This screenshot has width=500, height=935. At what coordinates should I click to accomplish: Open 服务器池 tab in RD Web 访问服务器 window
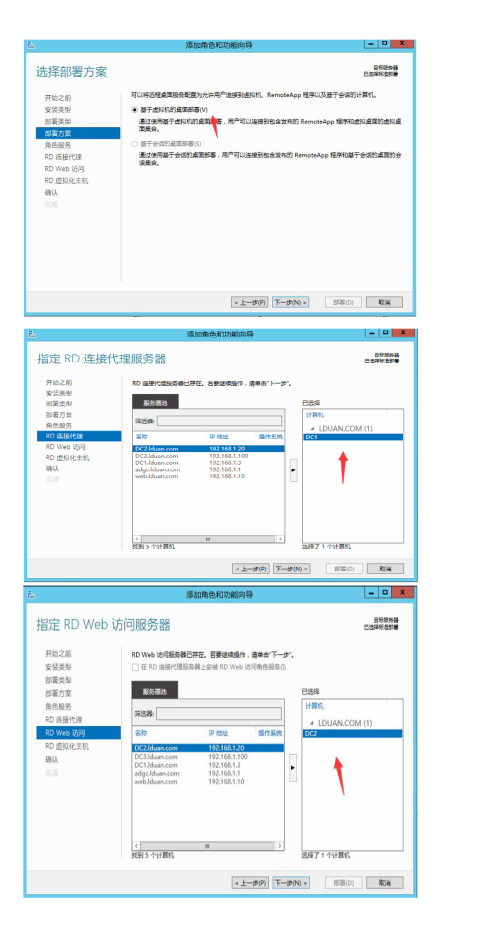pos(154,691)
